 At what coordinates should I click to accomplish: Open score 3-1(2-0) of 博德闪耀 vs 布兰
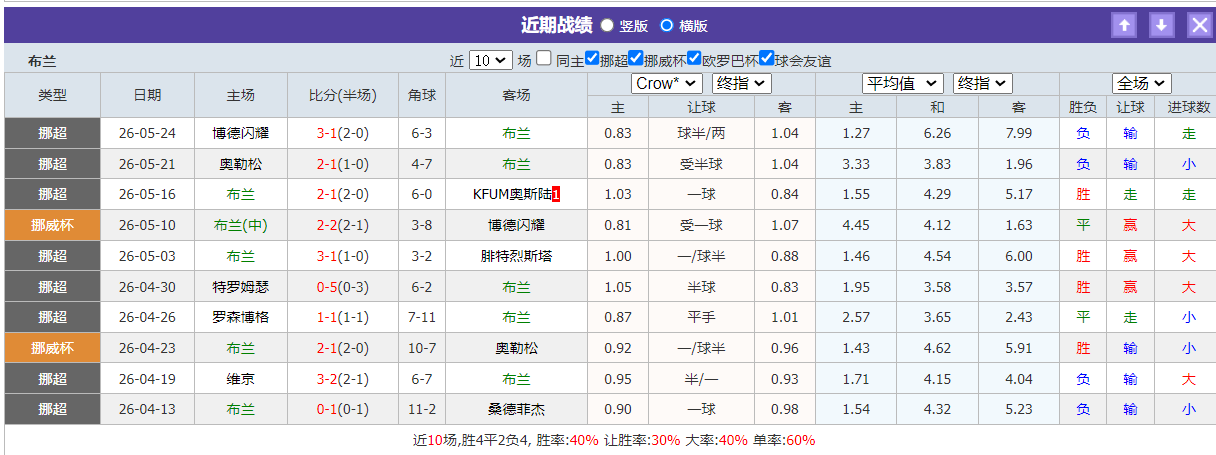click(x=342, y=133)
